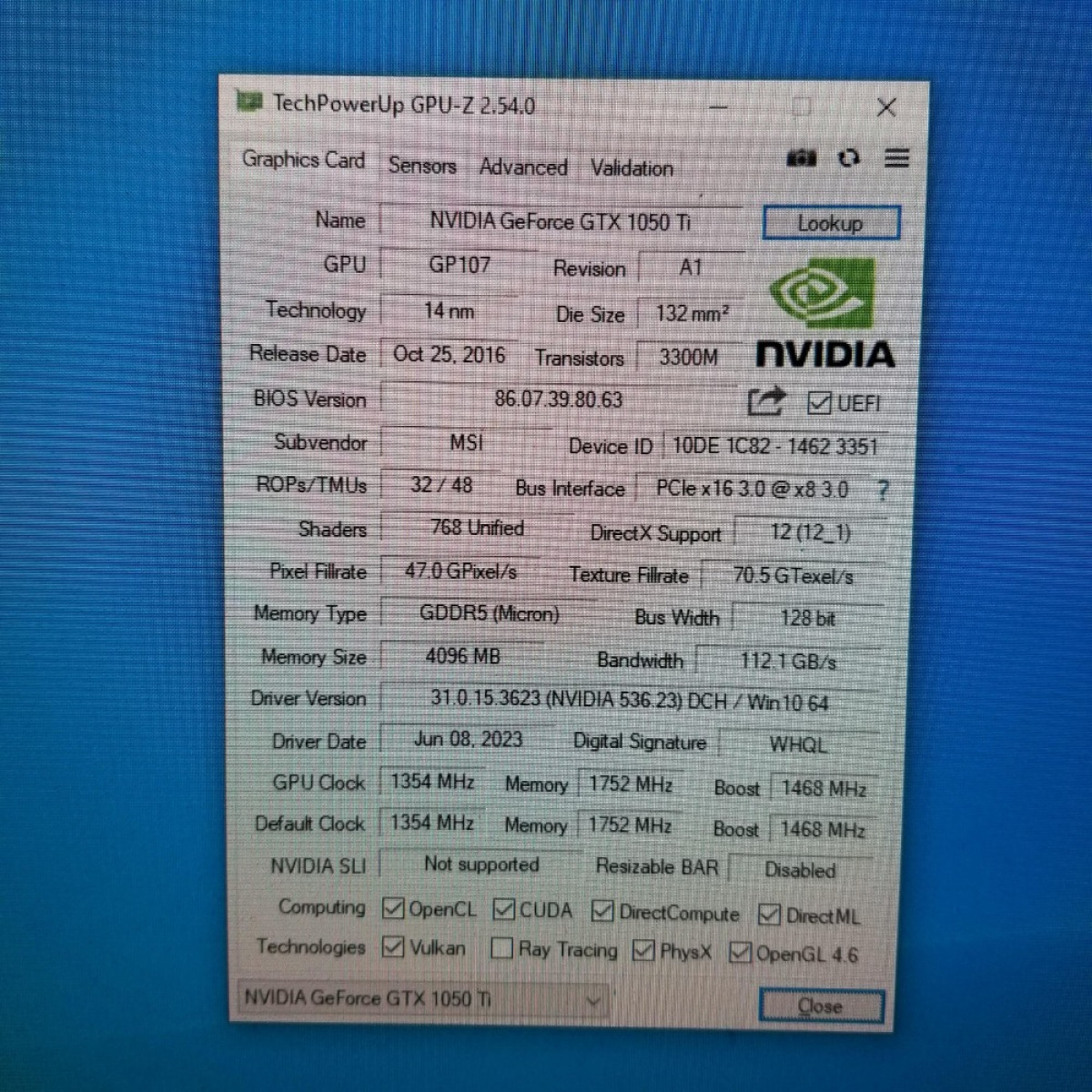Click the GPU-Z screenshot camera icon
Viewport: 1092px width, 1092px height.
click(x=801, y=158)
